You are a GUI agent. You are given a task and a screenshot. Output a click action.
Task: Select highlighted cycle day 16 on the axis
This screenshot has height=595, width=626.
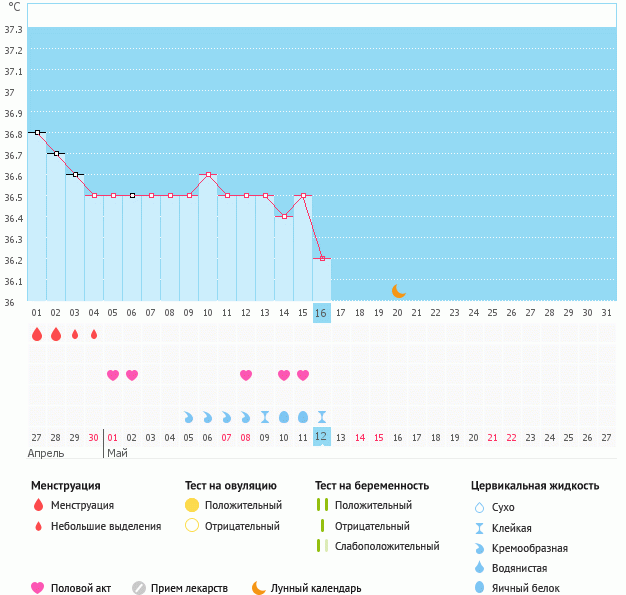321,313
